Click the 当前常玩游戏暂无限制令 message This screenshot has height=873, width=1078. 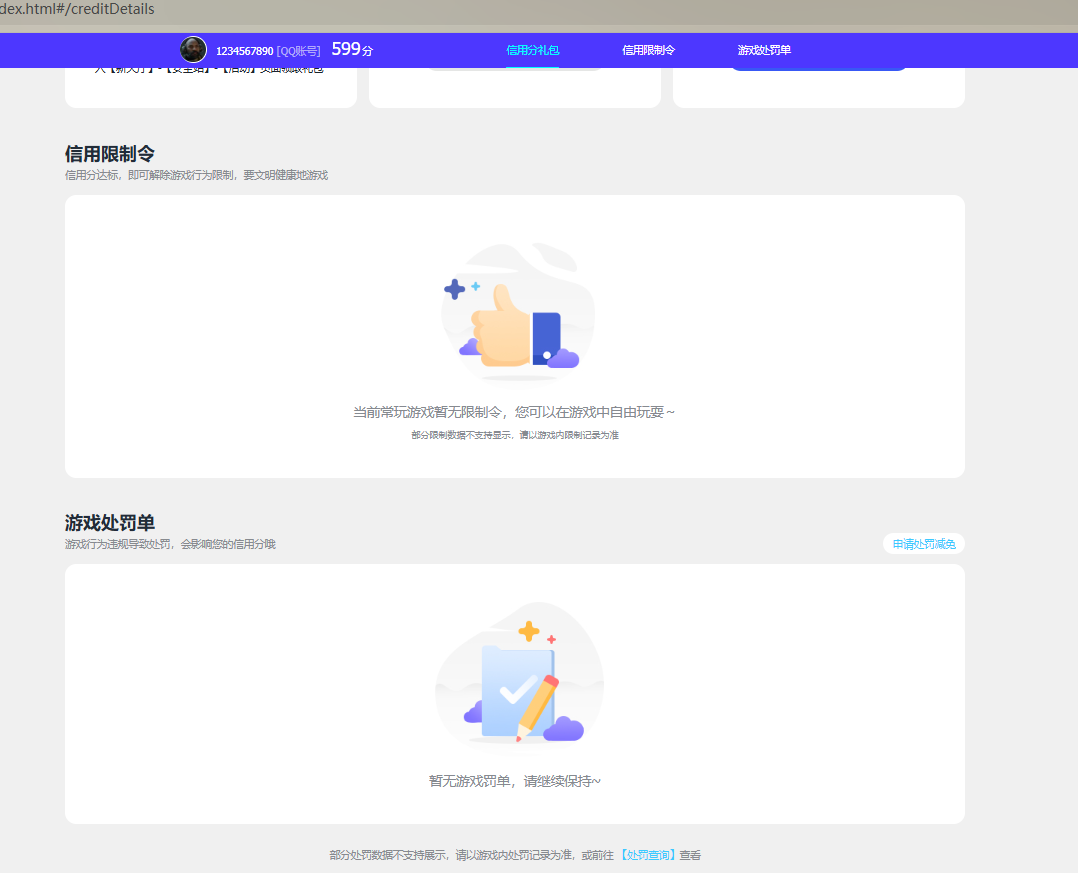pyautogui.click(x=514, y=412)
